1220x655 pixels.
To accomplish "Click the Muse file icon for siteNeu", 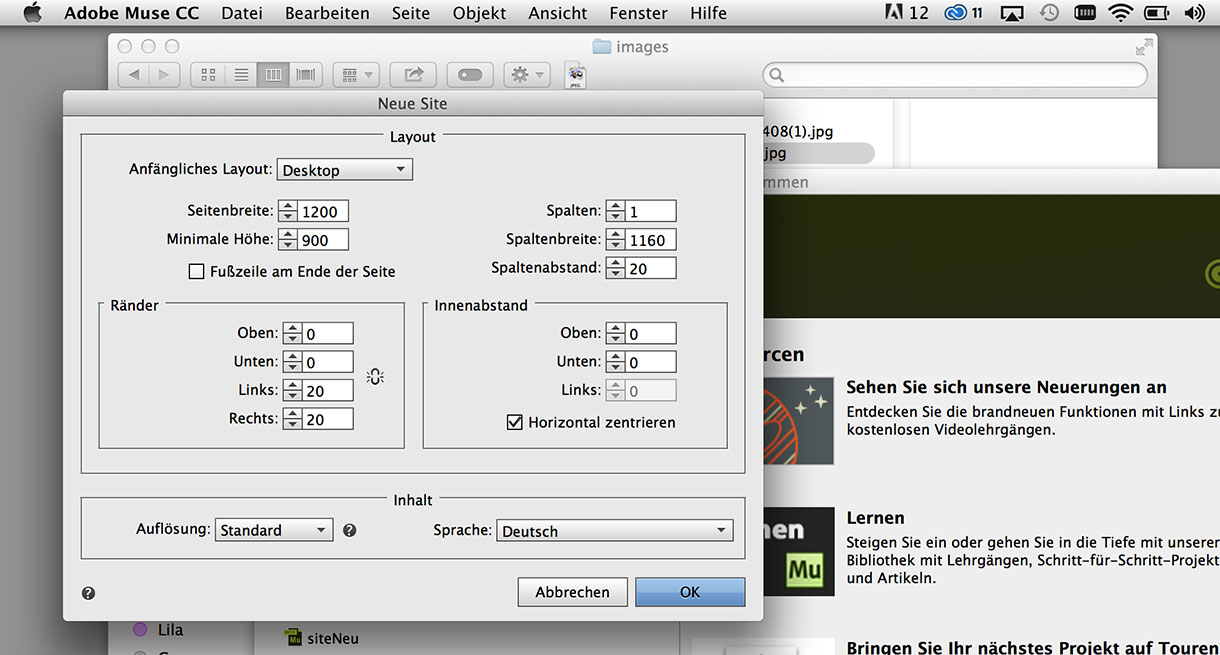I will (x=293, y=638).
